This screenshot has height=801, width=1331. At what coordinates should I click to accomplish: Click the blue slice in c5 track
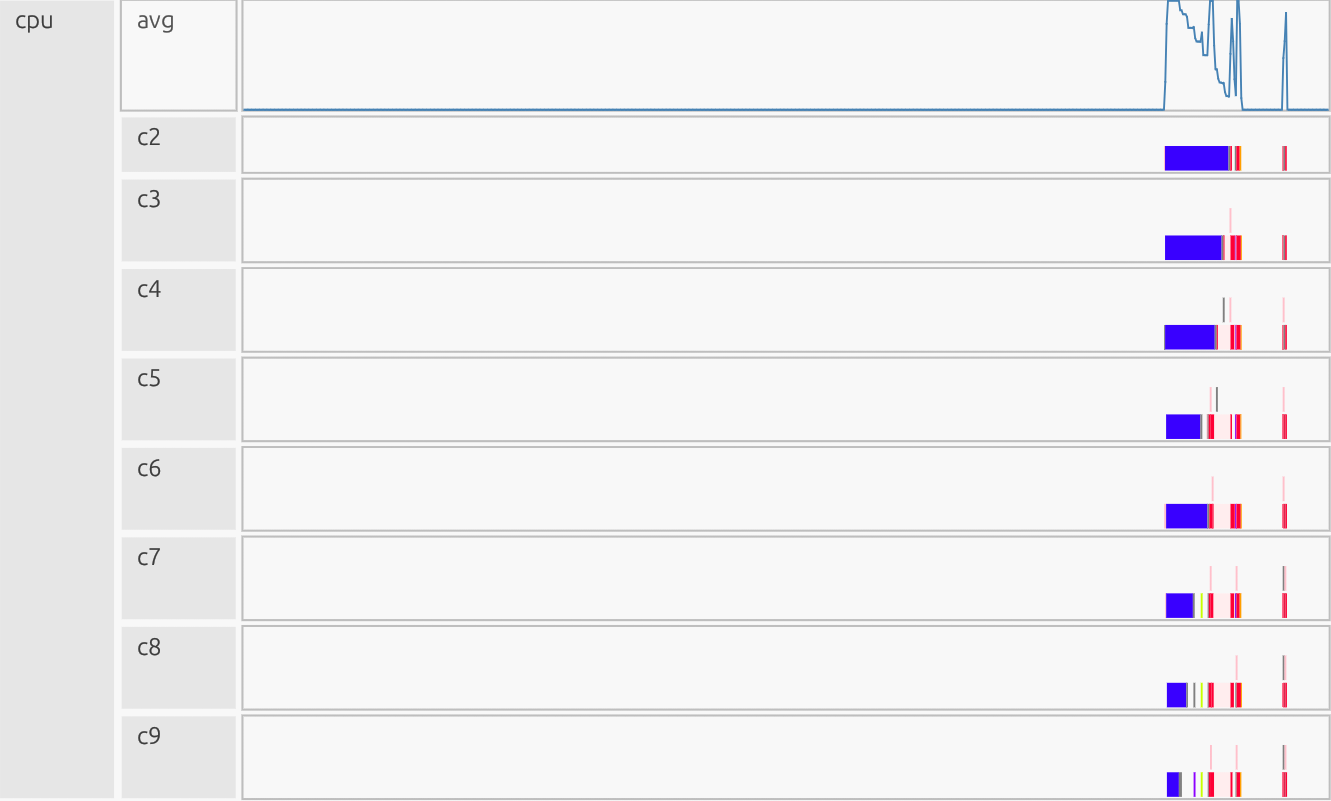pos(1183,427)
